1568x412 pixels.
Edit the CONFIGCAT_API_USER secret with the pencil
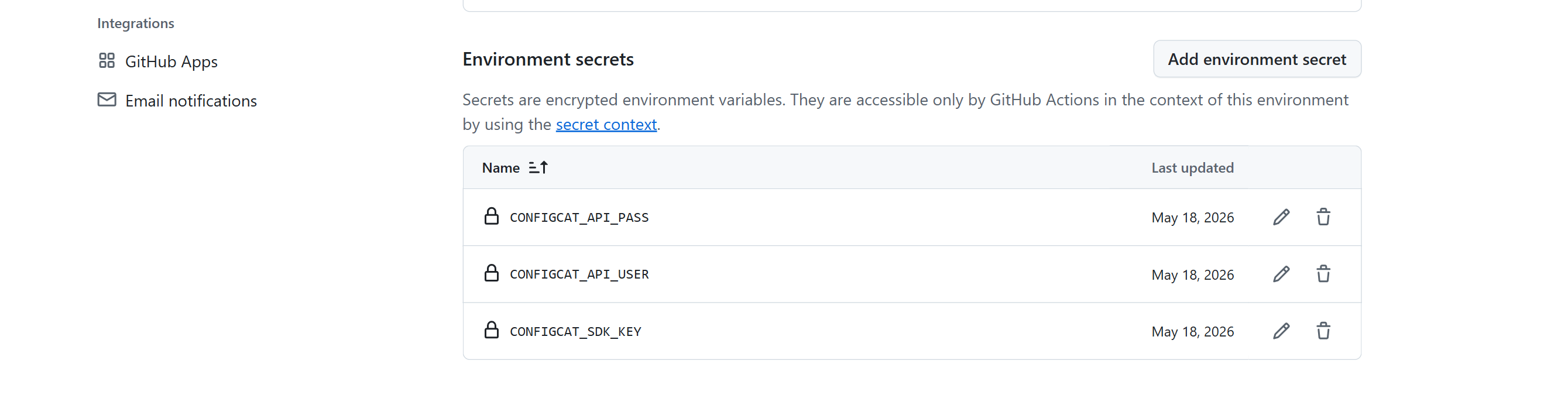[1281, 274]
